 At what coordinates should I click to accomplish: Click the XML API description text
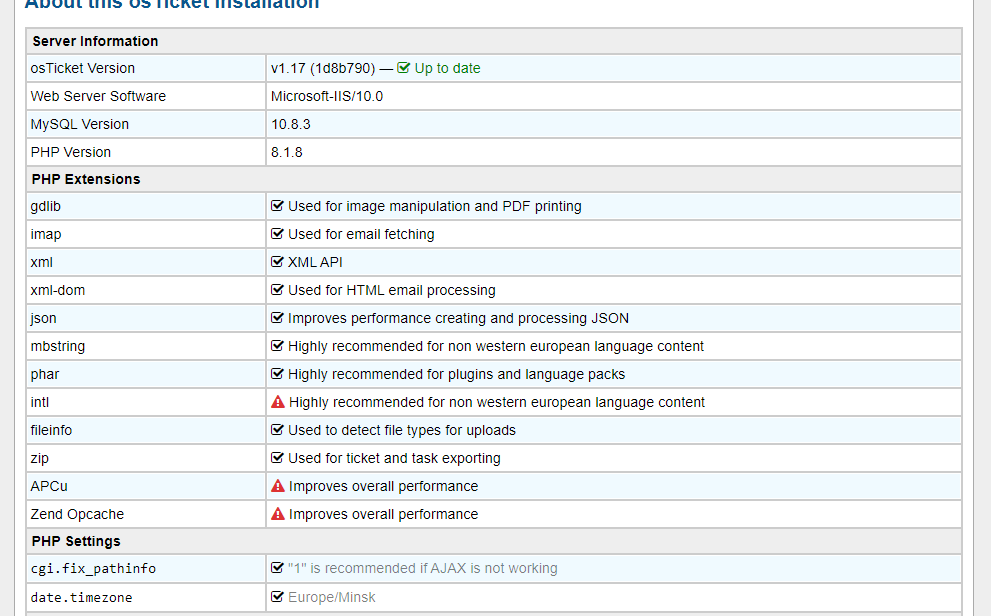315,262
